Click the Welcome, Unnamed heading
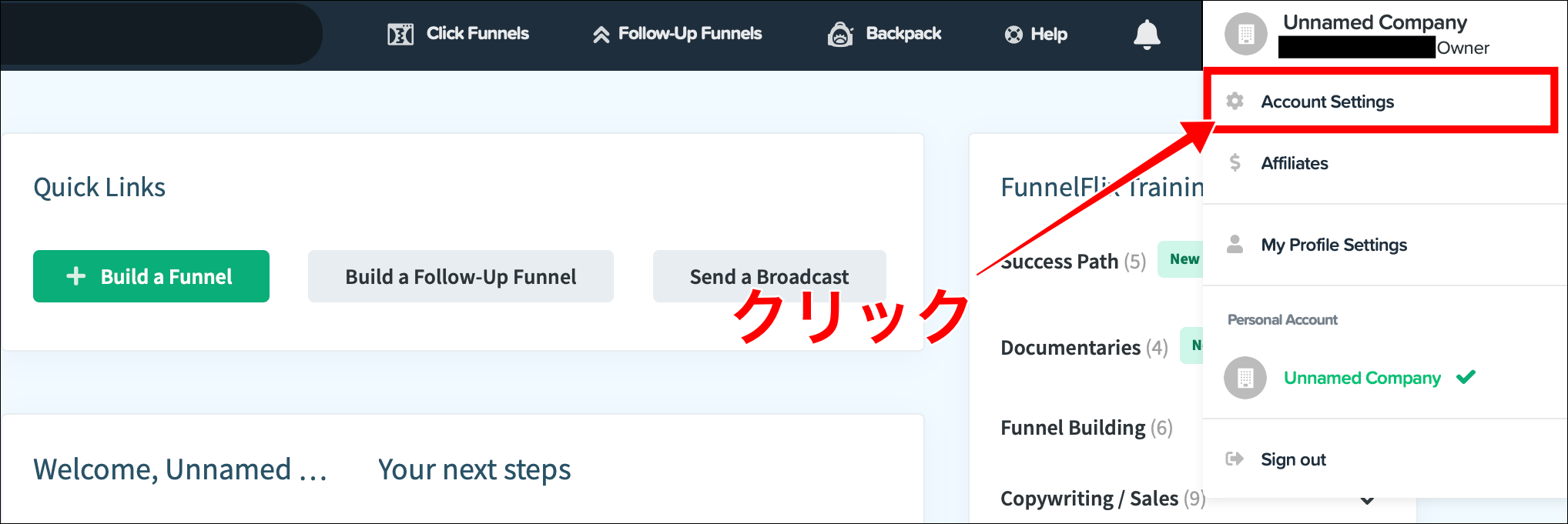The height and width of the screenshot is (524, 1568). (180, 469)
